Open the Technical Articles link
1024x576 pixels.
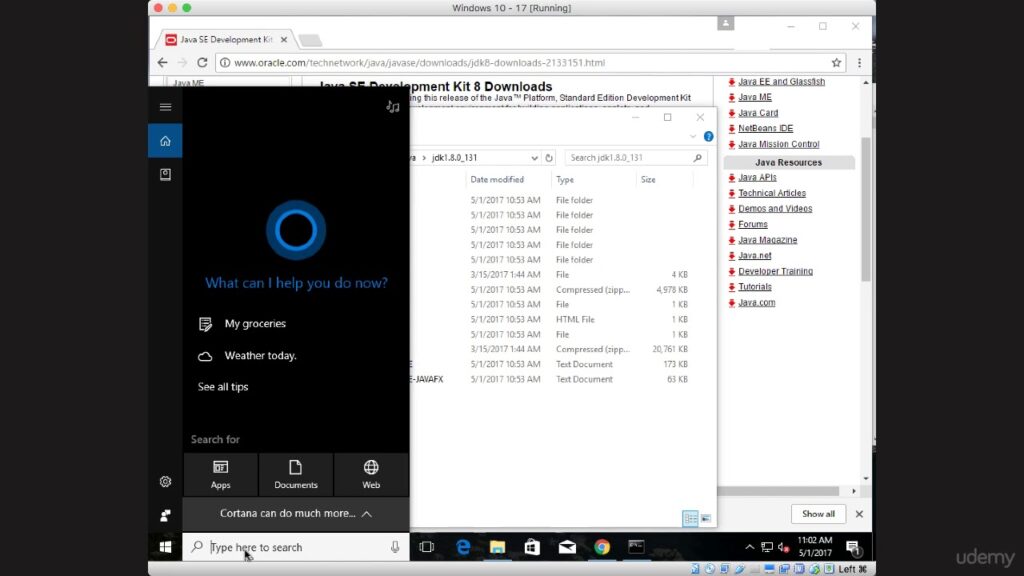coord(772,193)
